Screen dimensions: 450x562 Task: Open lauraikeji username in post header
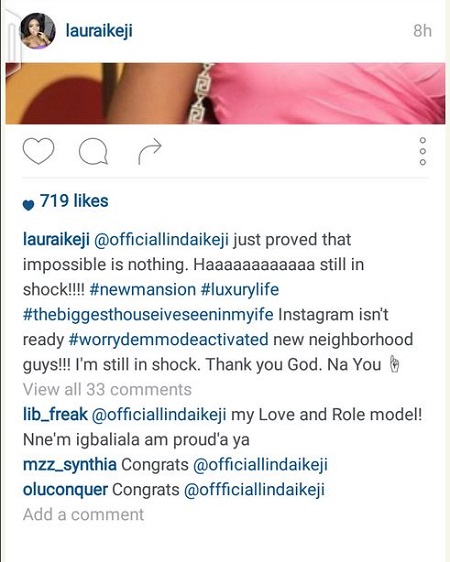tap(99, 31)
